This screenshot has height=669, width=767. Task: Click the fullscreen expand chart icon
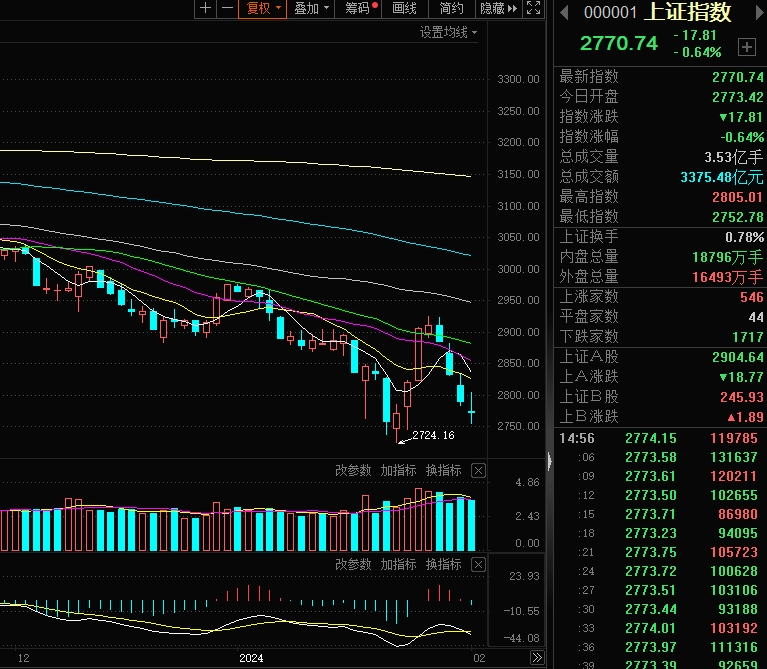pyautogui.click(x=533, y=9)
